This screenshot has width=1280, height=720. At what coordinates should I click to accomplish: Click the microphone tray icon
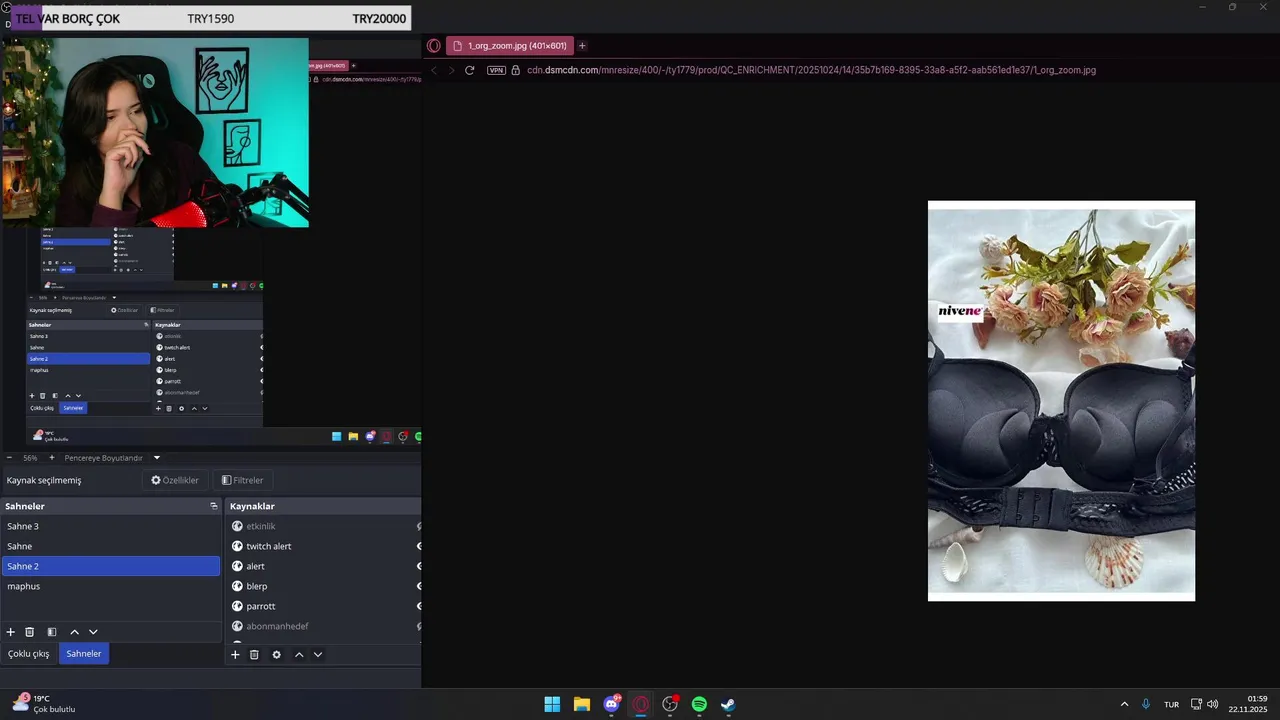point(1146,704)
